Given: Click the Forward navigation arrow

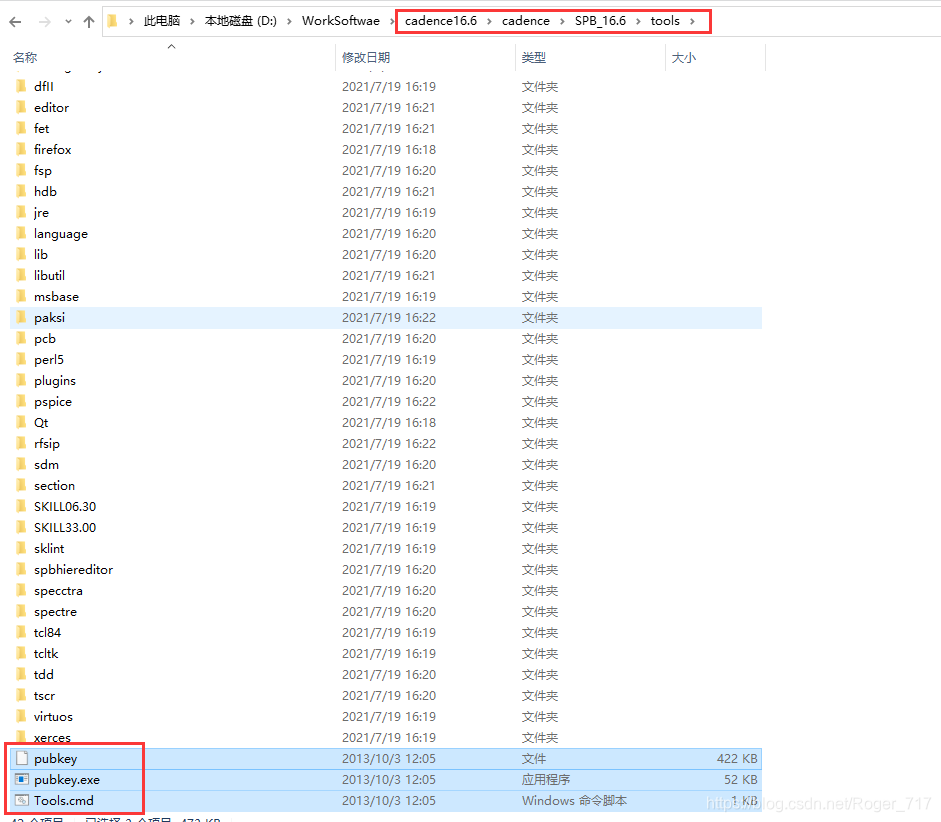Looking at the screenshot, I should point(43,21).
